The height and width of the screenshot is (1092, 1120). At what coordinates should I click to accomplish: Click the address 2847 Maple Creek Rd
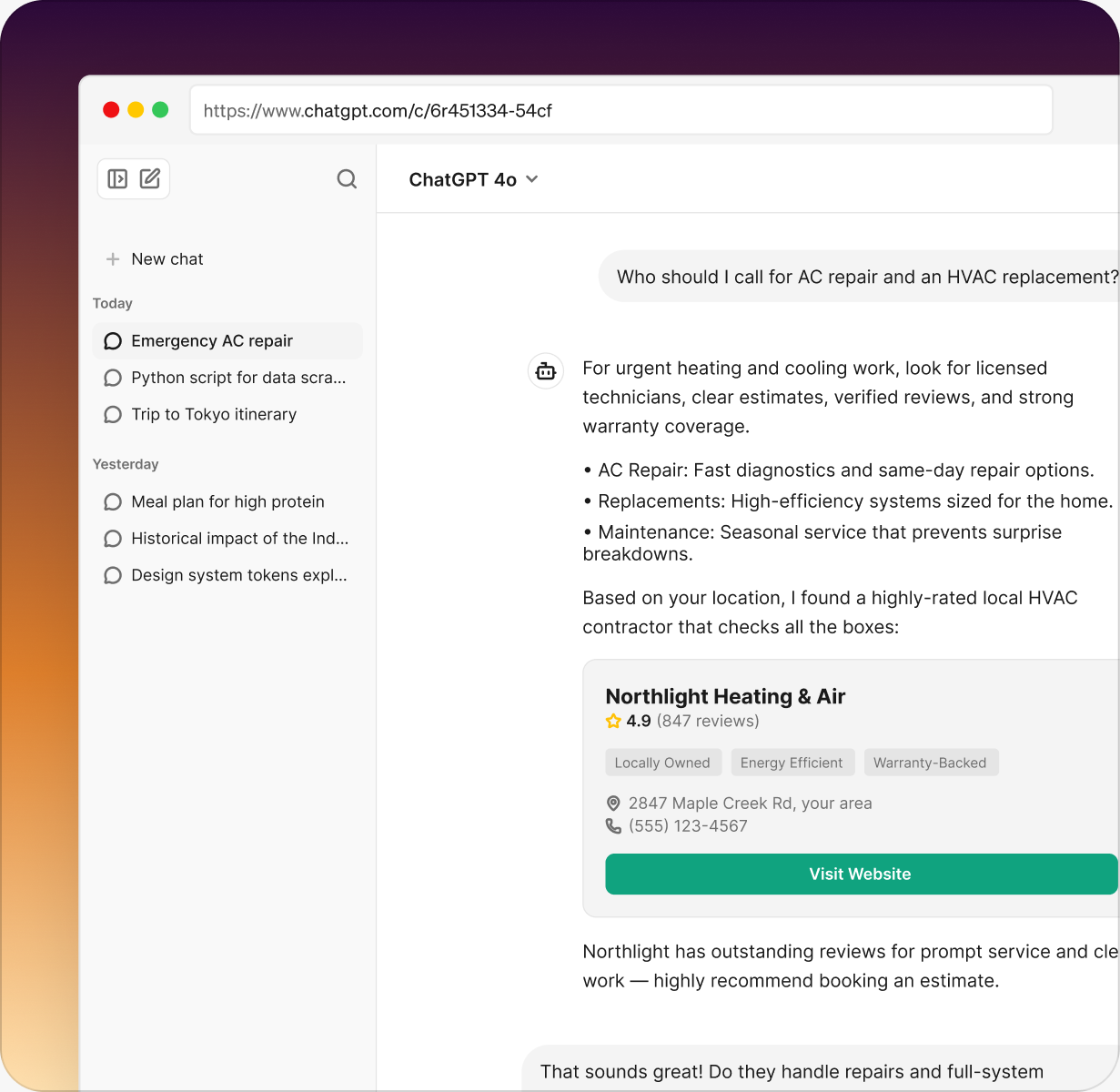[x=750, y=804]
